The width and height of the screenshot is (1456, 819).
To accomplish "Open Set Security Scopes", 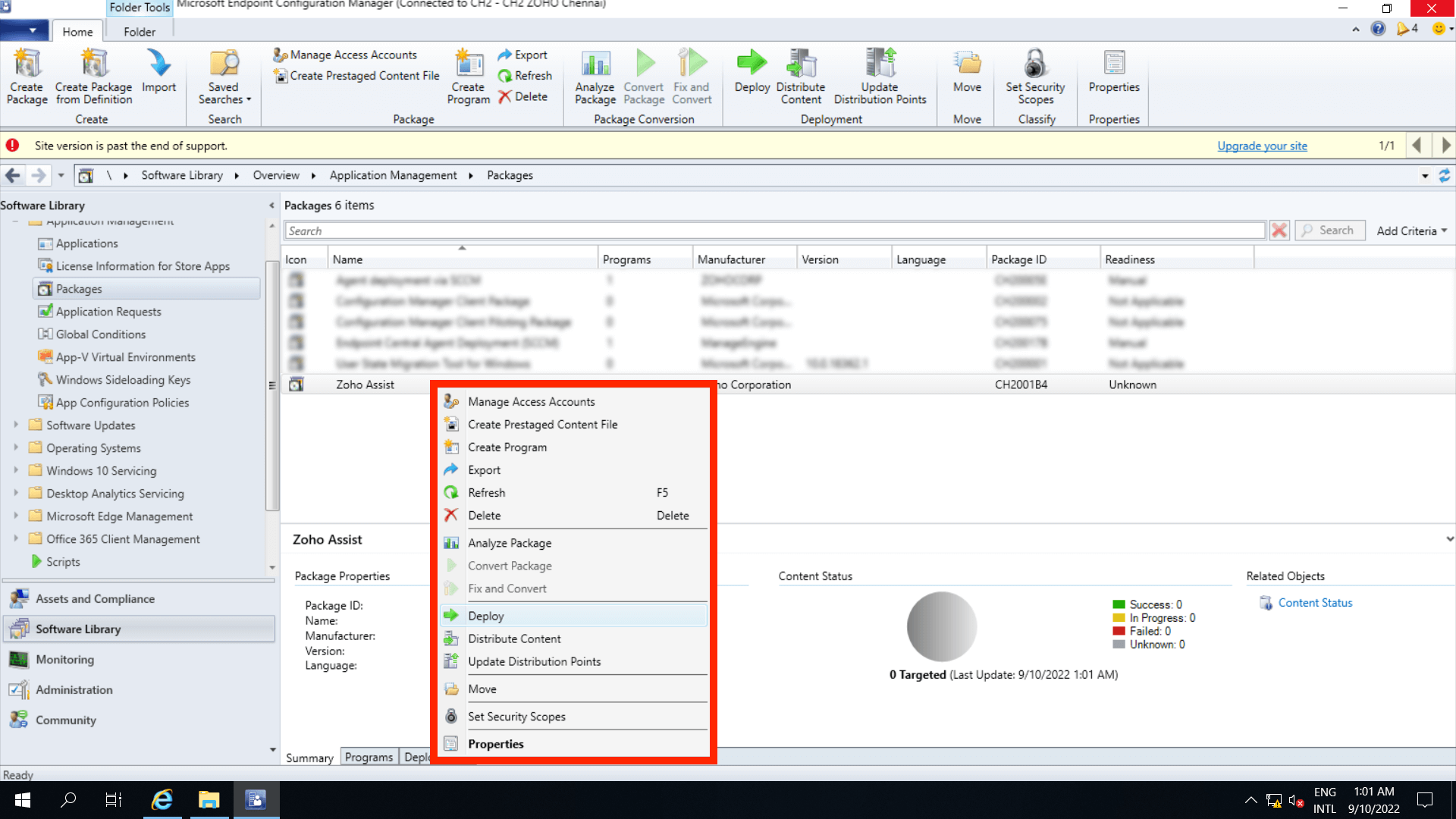I will point(1035,76).
